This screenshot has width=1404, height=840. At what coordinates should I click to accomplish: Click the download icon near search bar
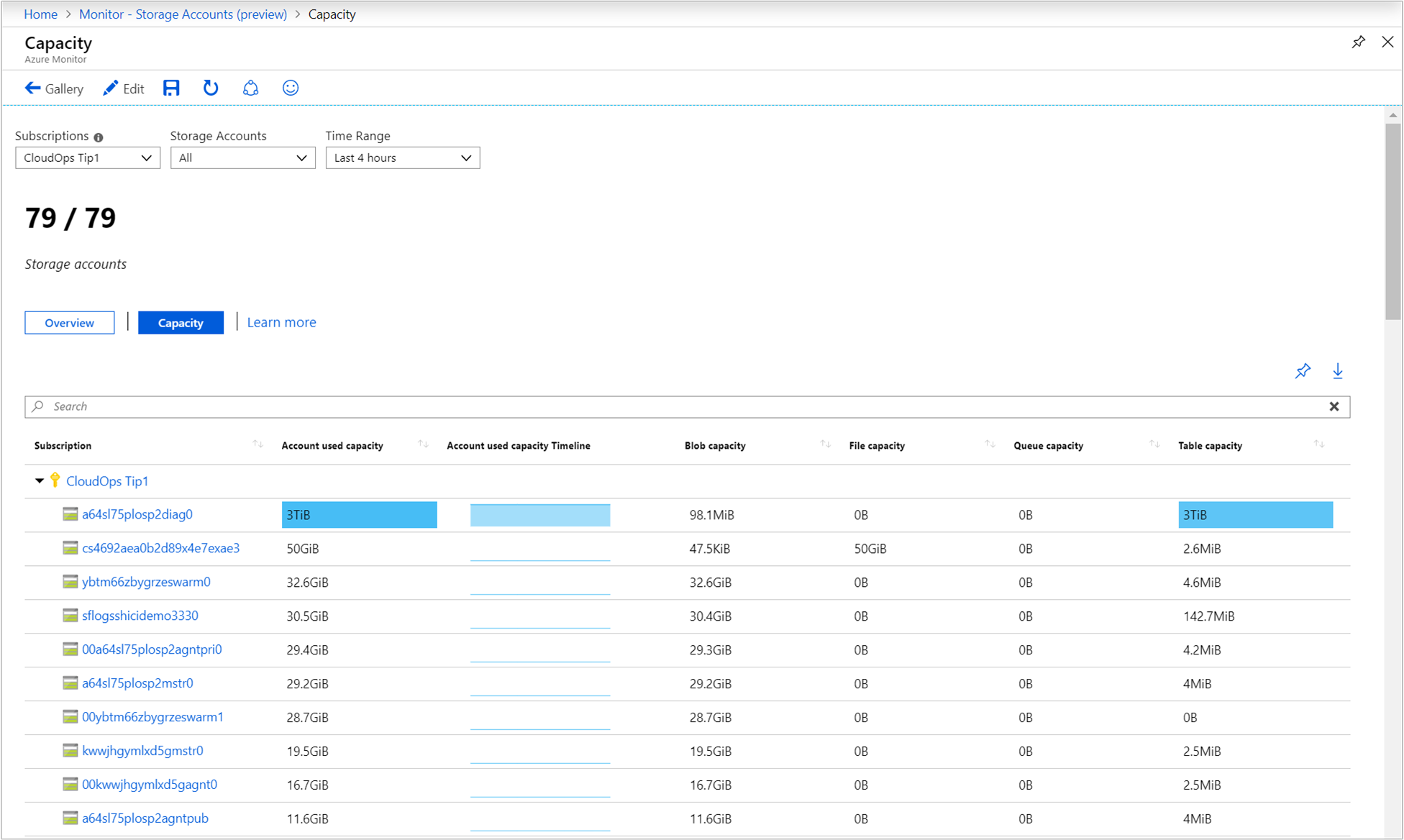[1339, 371]
